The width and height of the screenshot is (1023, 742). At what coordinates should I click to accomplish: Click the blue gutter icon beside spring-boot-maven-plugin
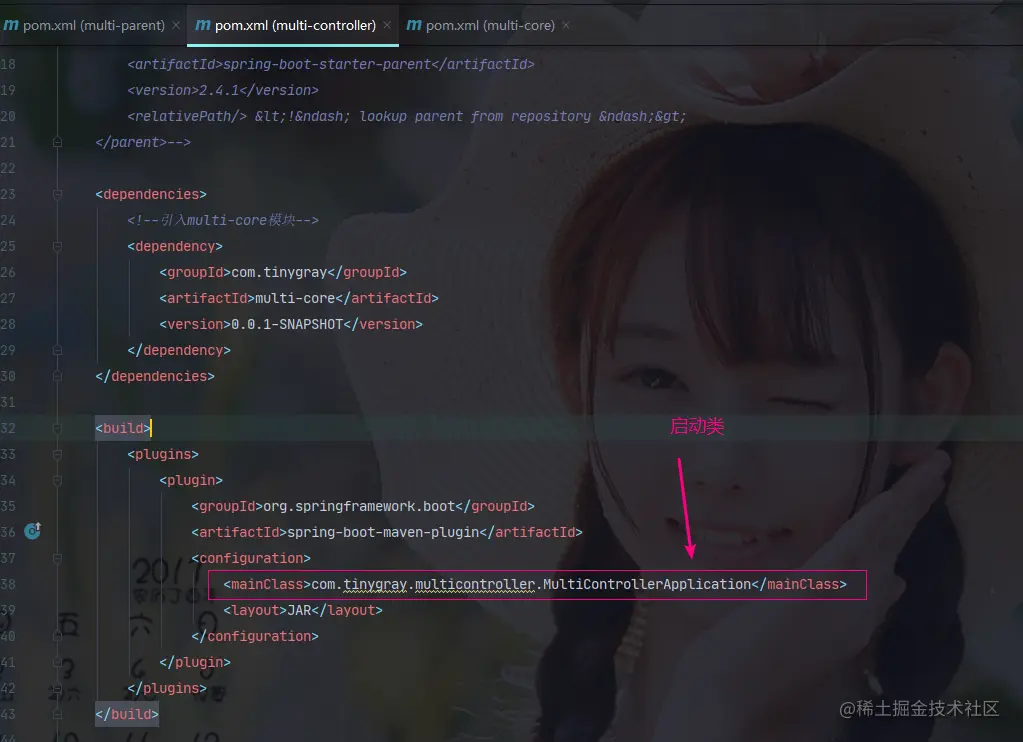32,531
